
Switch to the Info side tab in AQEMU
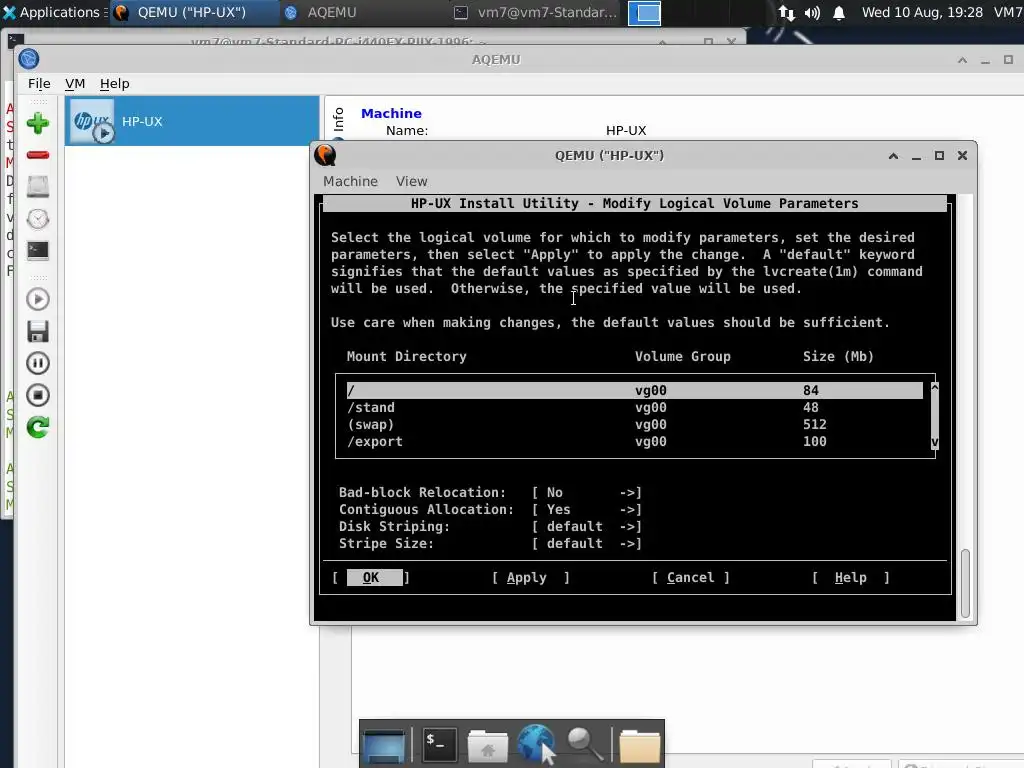pyautogui.click(x=338, y=121)
